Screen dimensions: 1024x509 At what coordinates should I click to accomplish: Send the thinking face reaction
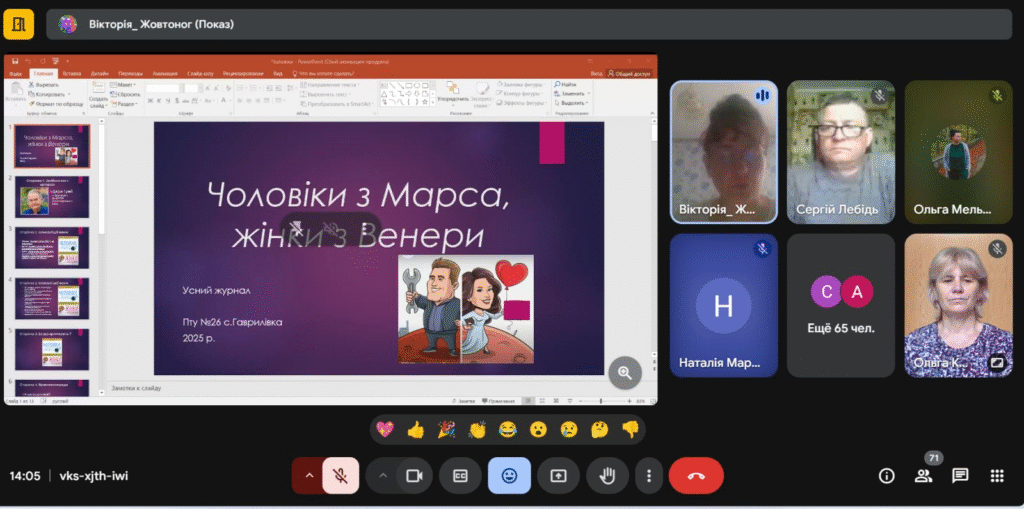(x=599, y=430)
